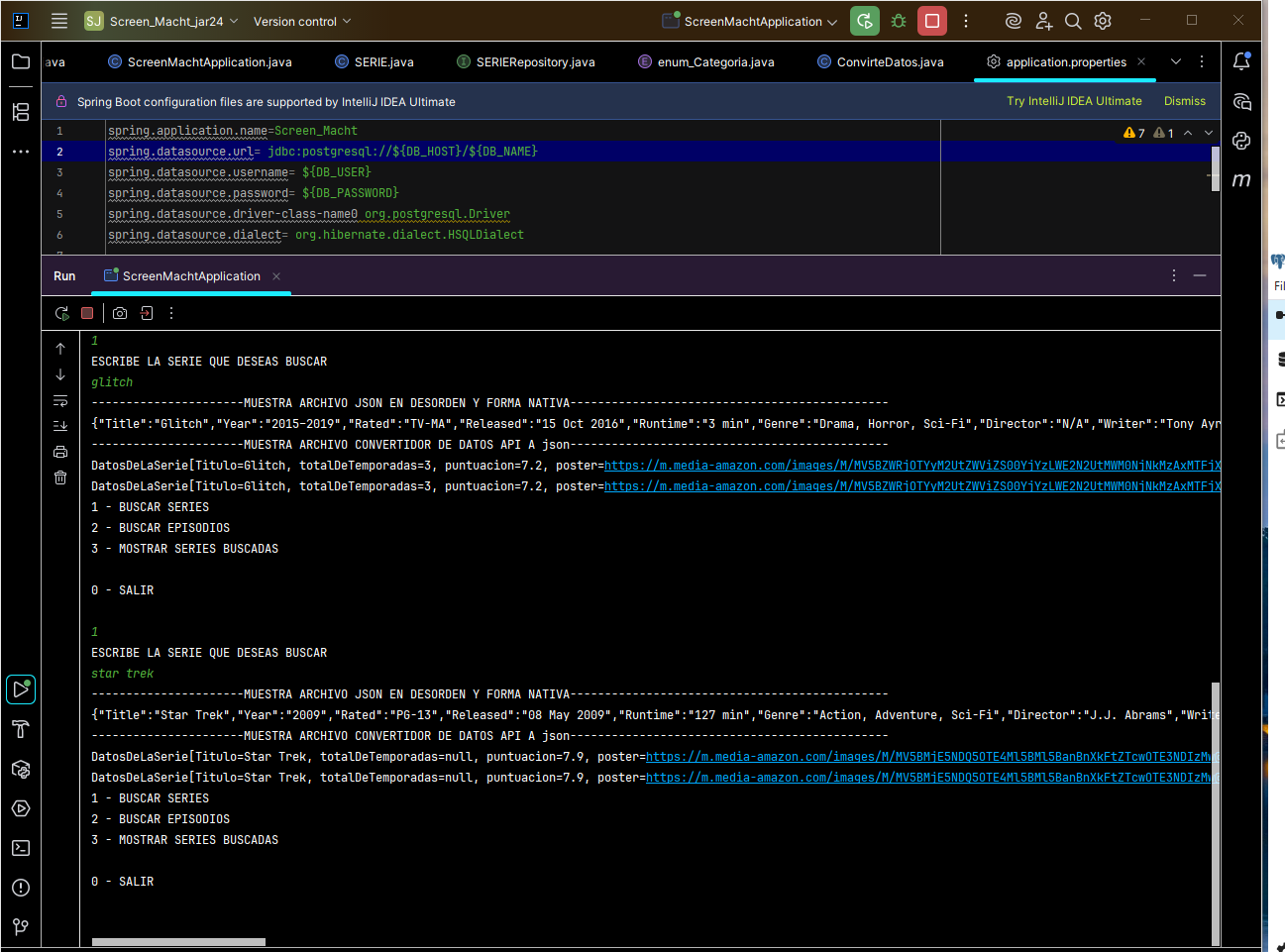The image size is (1285, 952).
Task: Click the exit icon in the Run toolbar
Action: pos(147,313)
